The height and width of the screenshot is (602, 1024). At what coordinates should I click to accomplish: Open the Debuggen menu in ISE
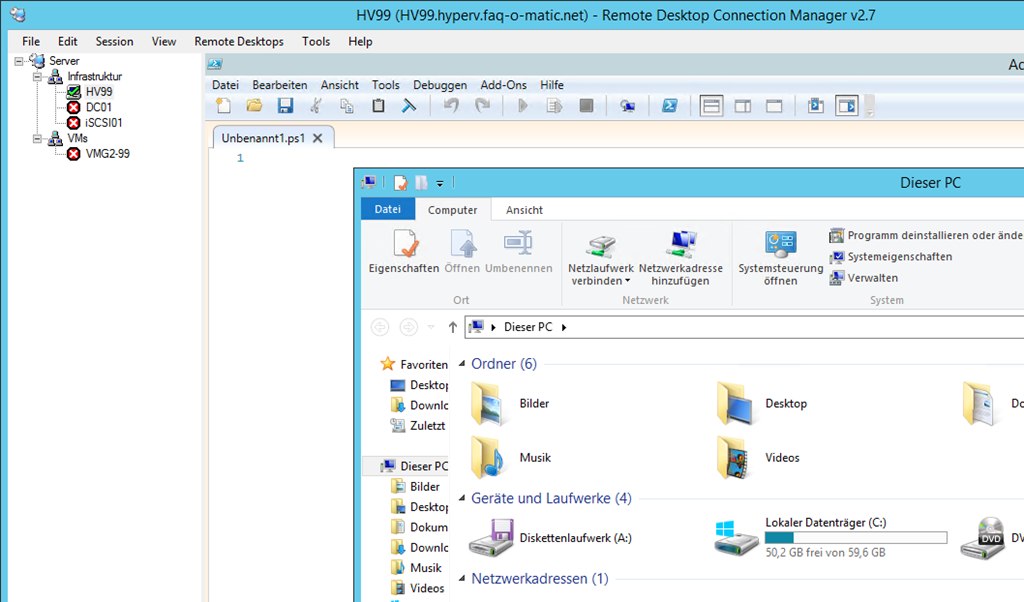[440, 85]
